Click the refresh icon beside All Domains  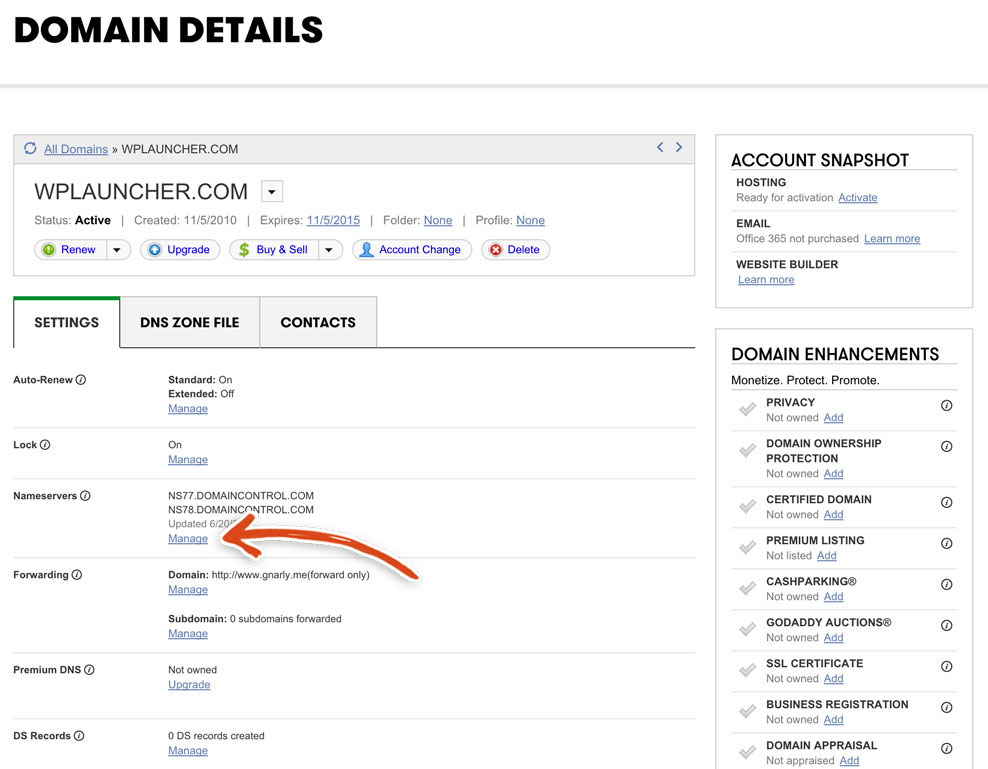(30, 148)
